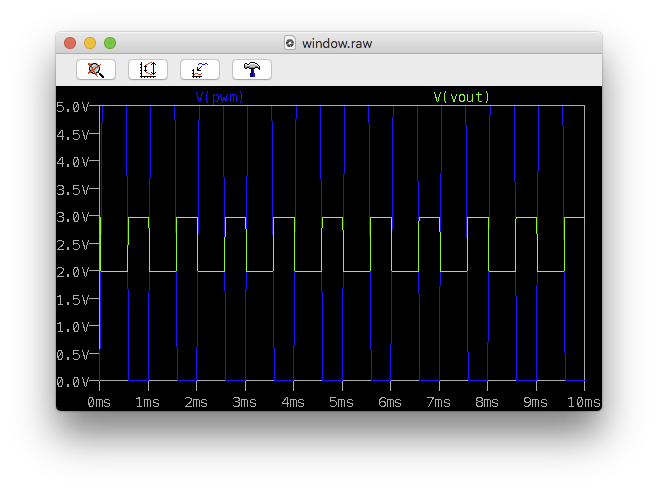The image size is (658, 491).
Task: Click the 3.0V vertical axis tick label
Action: tap(76, 217)
